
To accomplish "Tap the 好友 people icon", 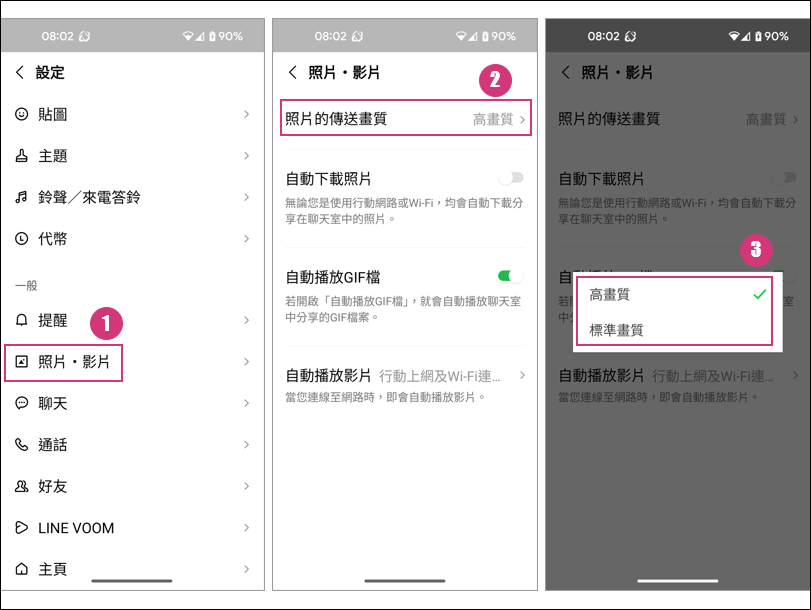I will click(21, 486).
